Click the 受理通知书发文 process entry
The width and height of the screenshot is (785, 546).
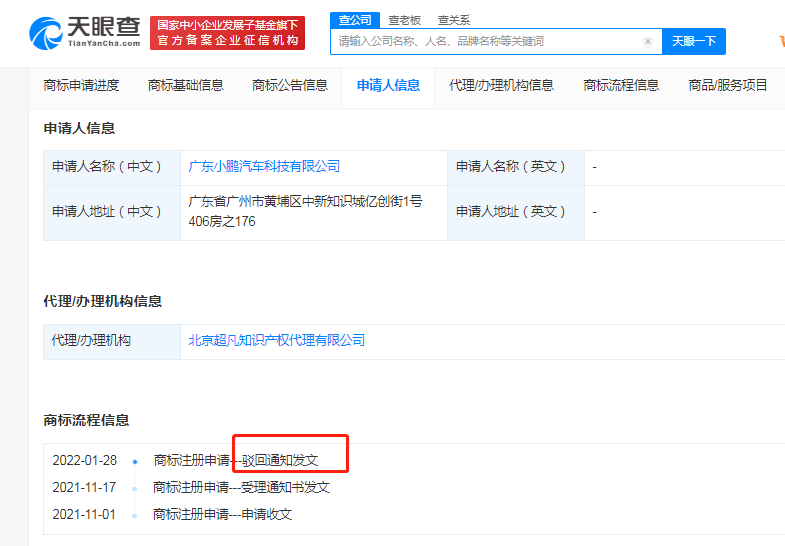(x=286, y=488)
